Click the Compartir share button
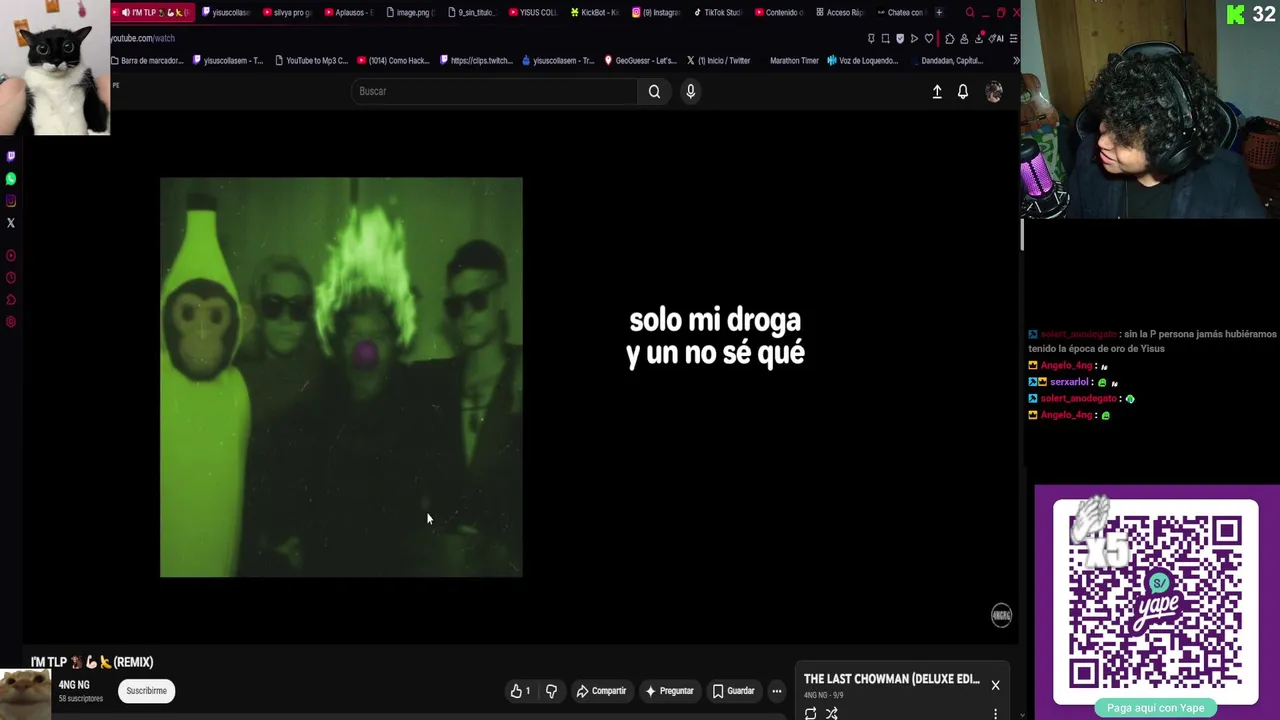The width and height of the screenshot is (1280, 720). click(601, 691)
